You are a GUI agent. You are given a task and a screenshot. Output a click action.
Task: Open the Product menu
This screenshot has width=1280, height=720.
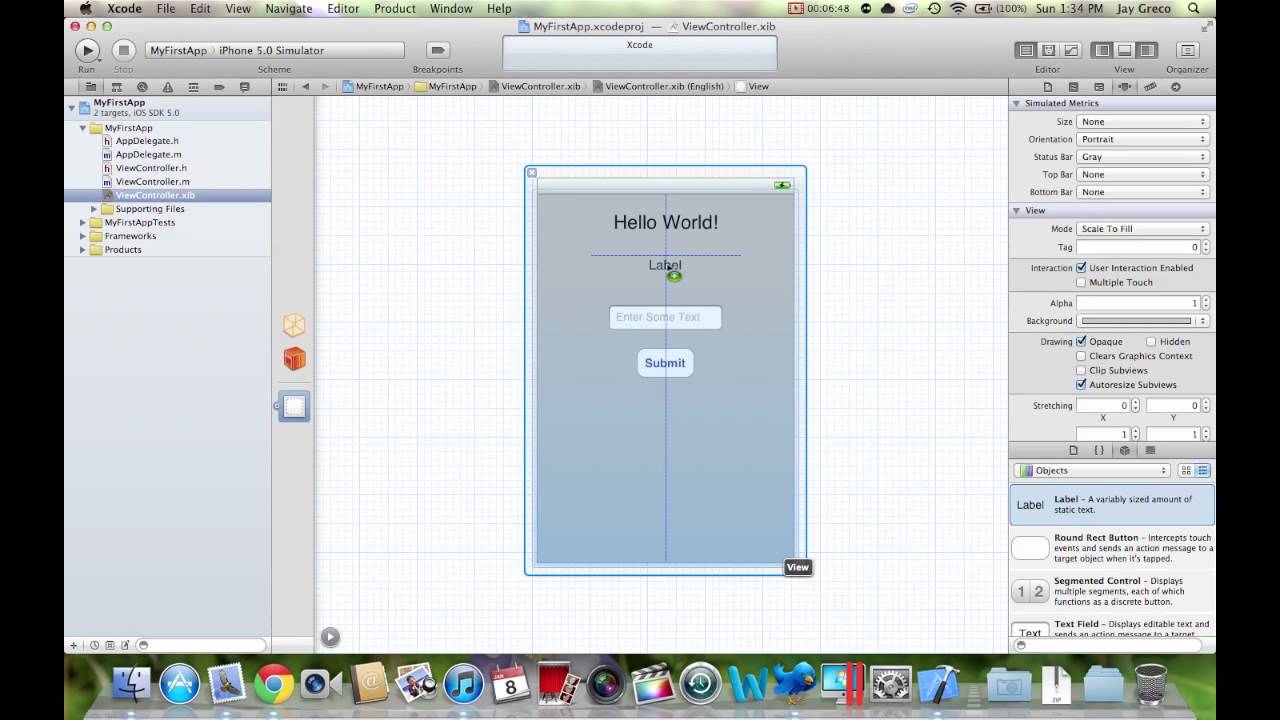[394, 9]
